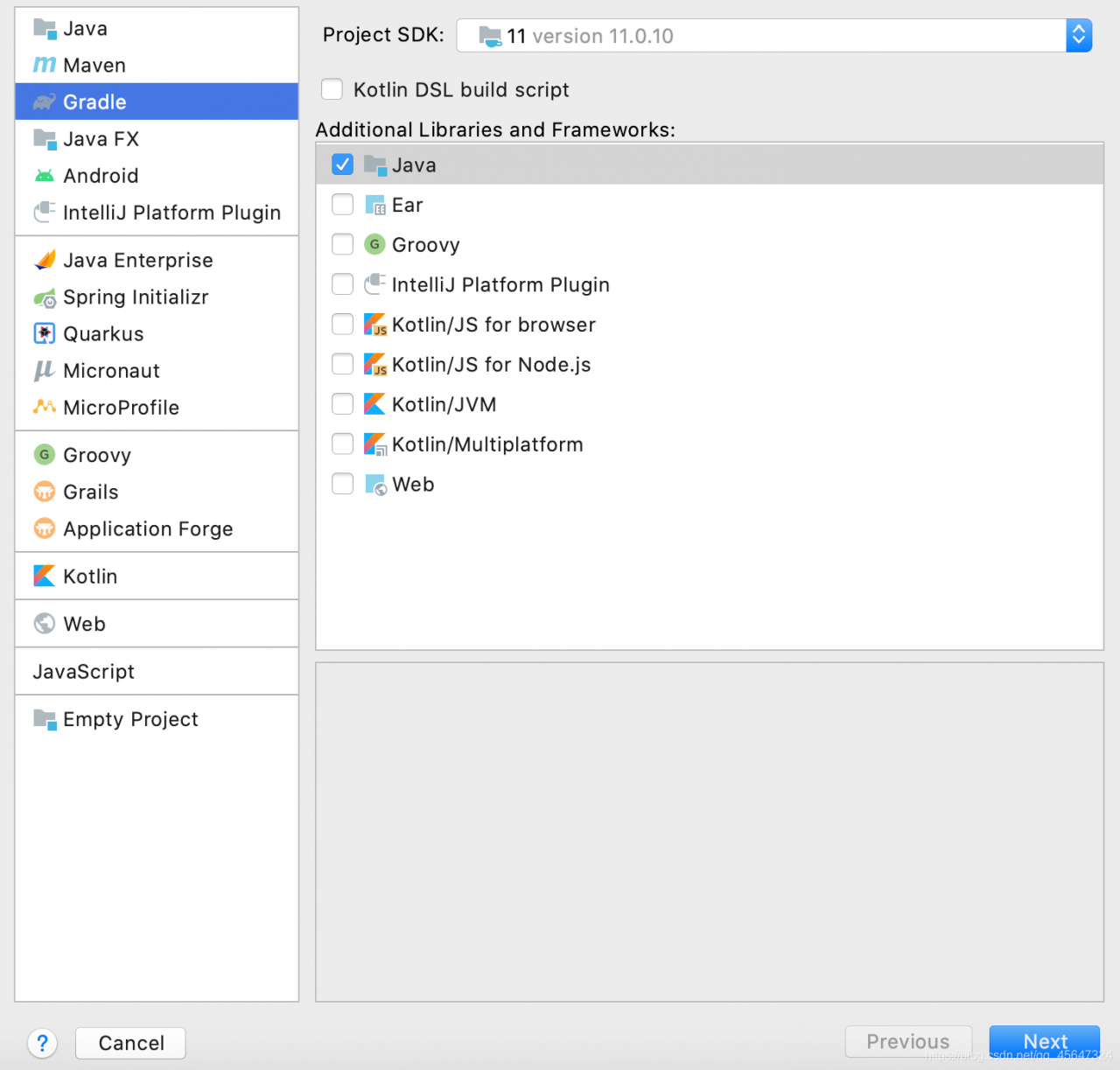
Task: Click the Application Forge icon
Action: tap(45, 528)
